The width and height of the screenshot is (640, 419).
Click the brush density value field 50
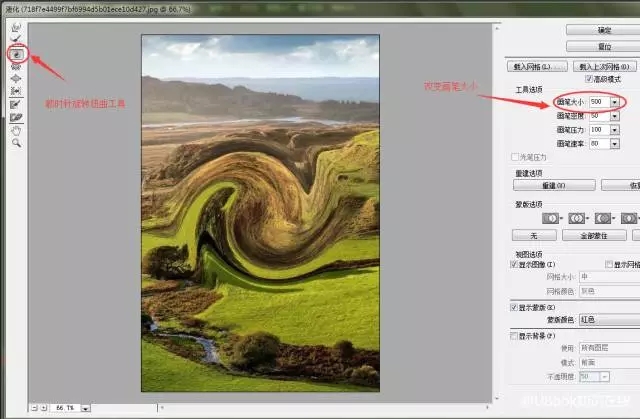pyautogui.click(x=599, y=116)
